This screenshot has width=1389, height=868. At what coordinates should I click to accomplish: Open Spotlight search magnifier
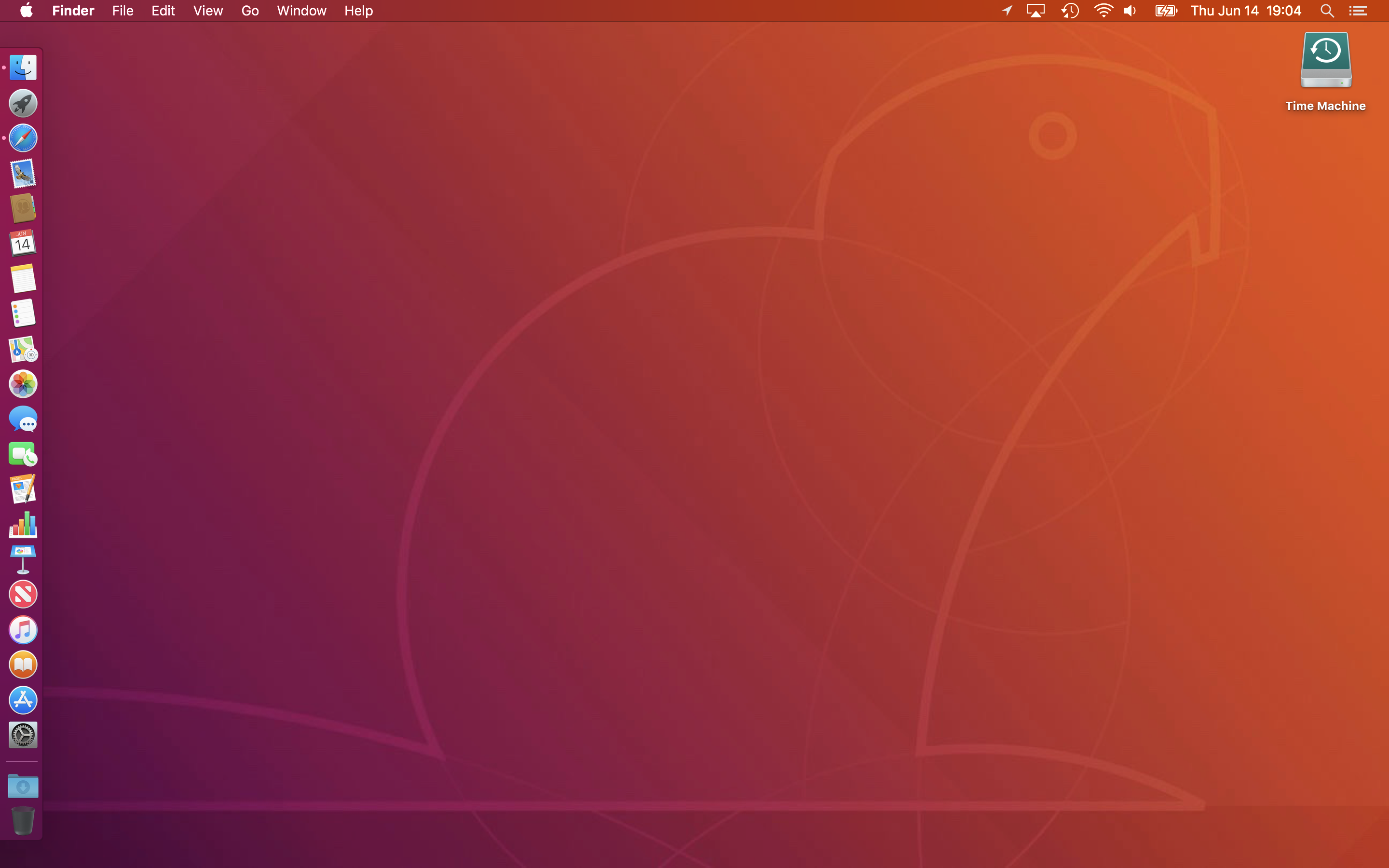[x=1326, y=10]
